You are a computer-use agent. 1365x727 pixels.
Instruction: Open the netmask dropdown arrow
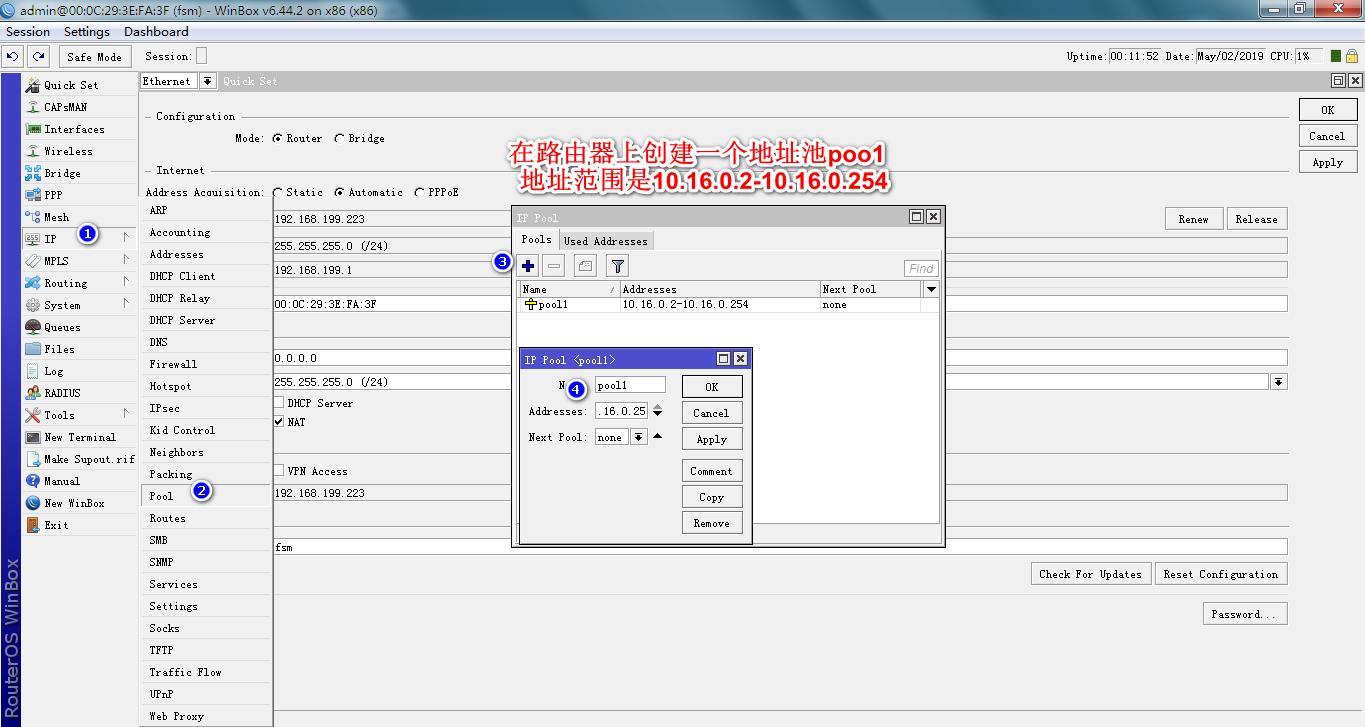1279,382
